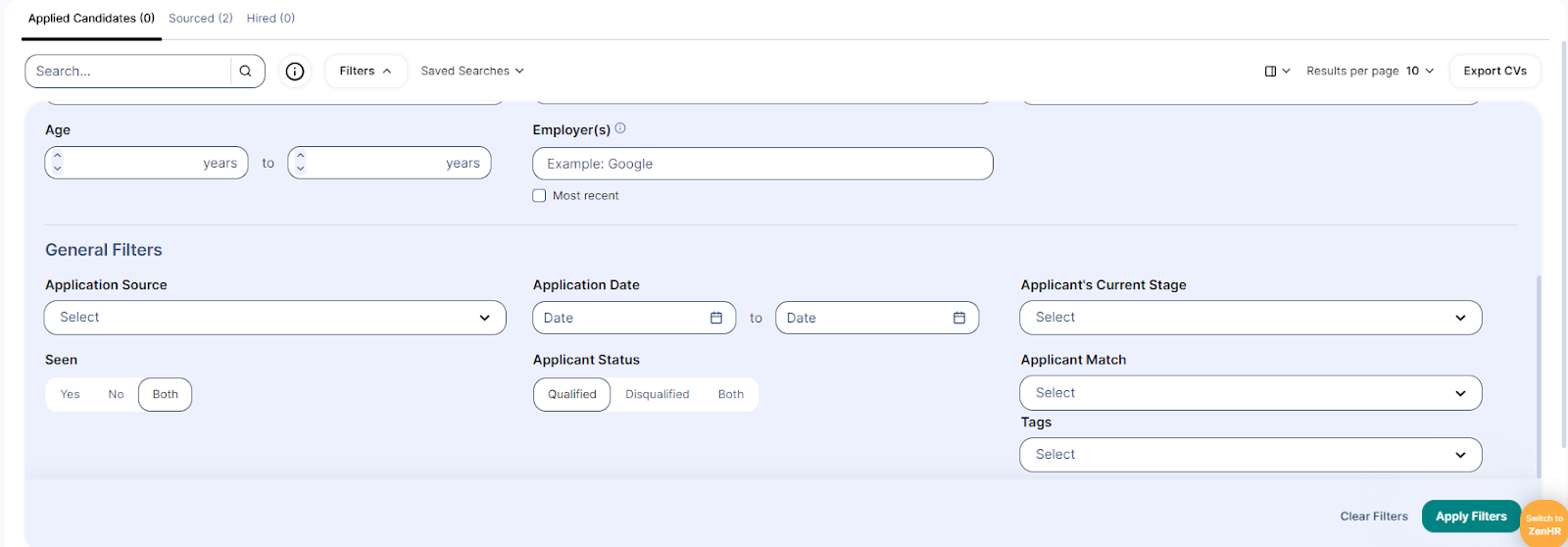Open Tags select dropdown

[1250, 455]
